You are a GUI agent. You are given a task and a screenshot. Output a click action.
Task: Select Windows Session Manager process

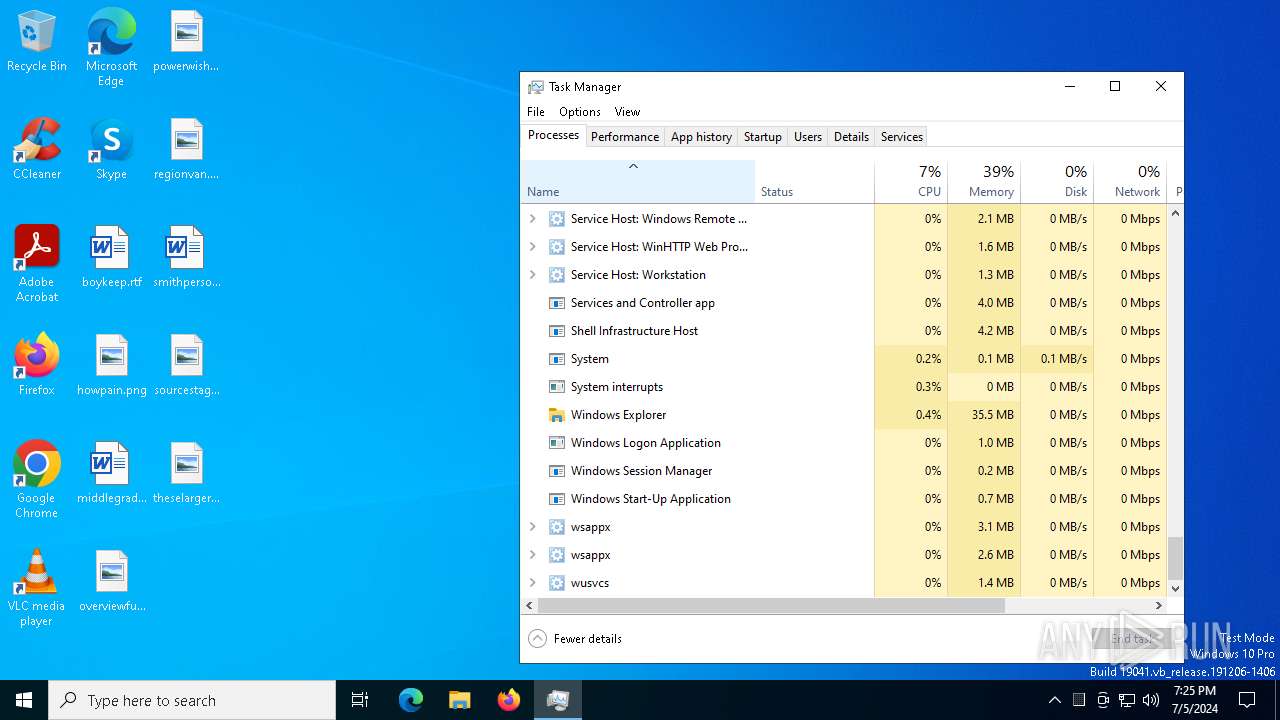[844, 471]
